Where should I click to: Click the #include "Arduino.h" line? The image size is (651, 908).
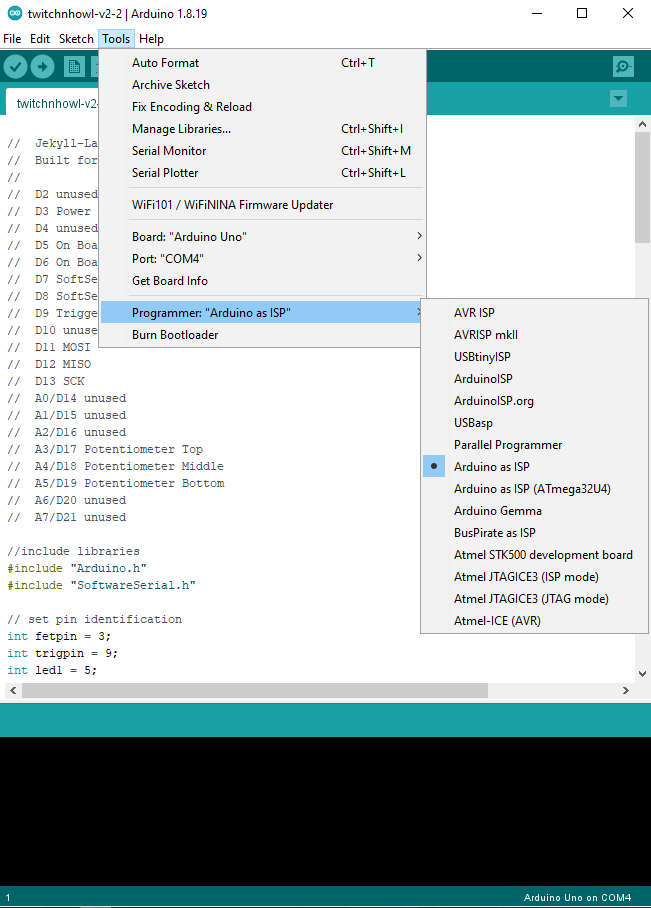click(x=77, y=568)
